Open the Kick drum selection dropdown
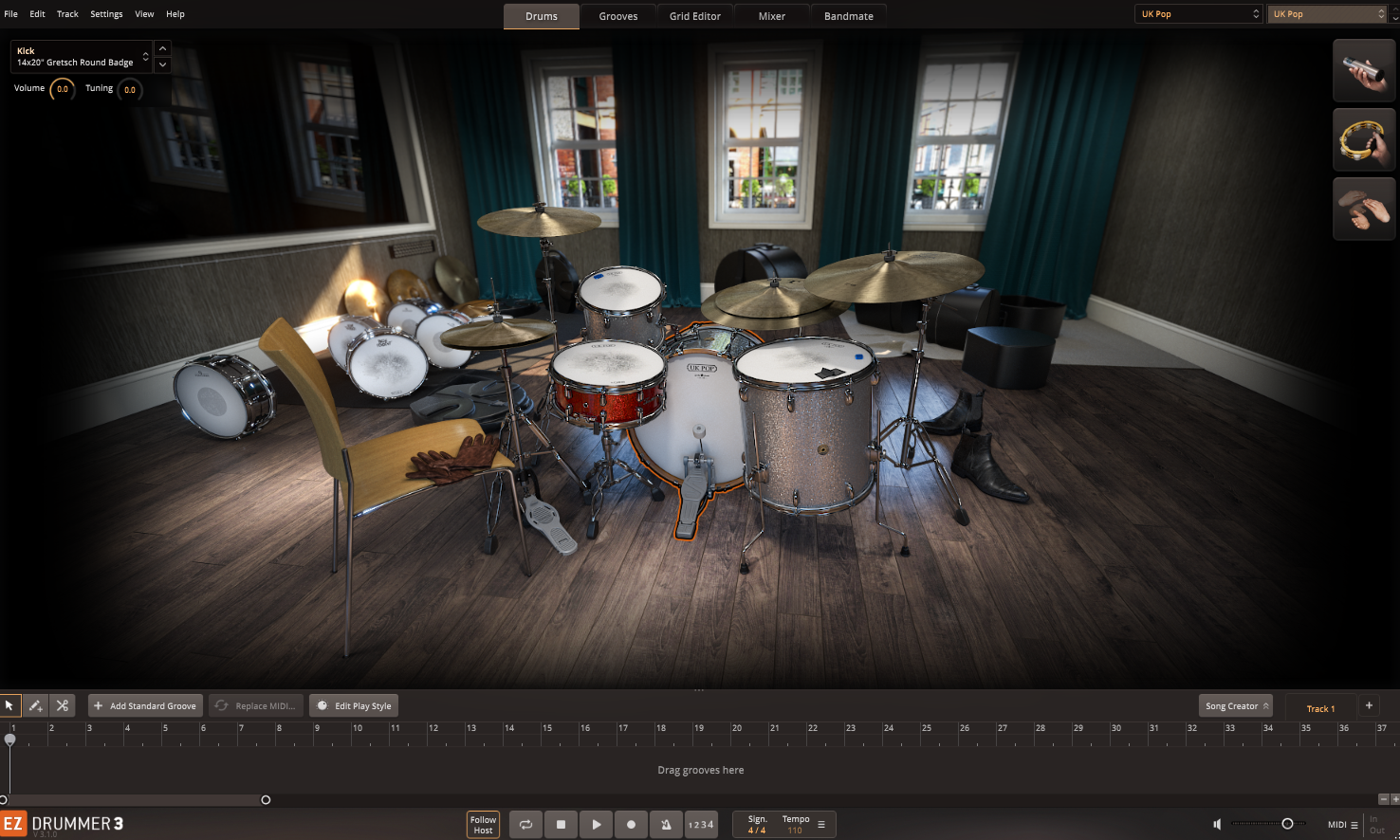1400x840 pixels. coord(82,57)
